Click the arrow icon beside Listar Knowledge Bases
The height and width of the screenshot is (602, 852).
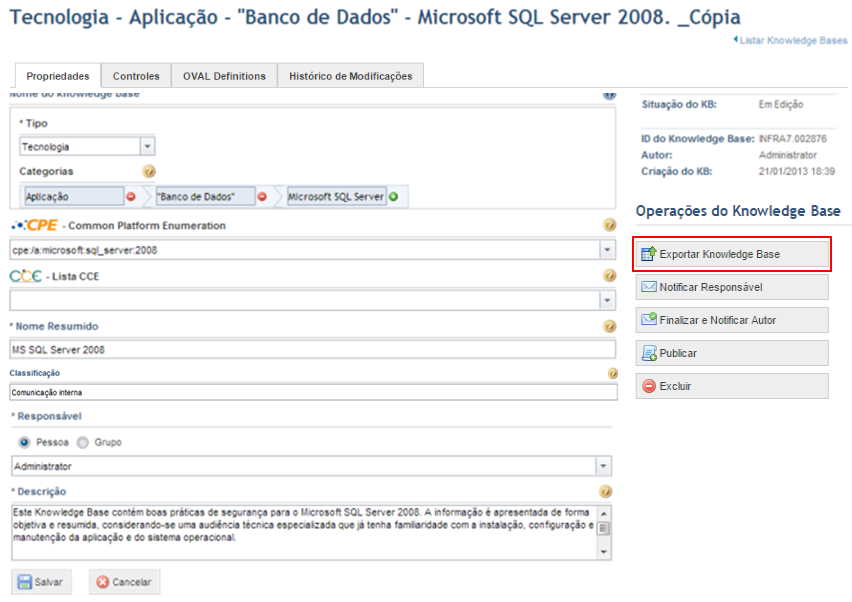coord(736,39)
